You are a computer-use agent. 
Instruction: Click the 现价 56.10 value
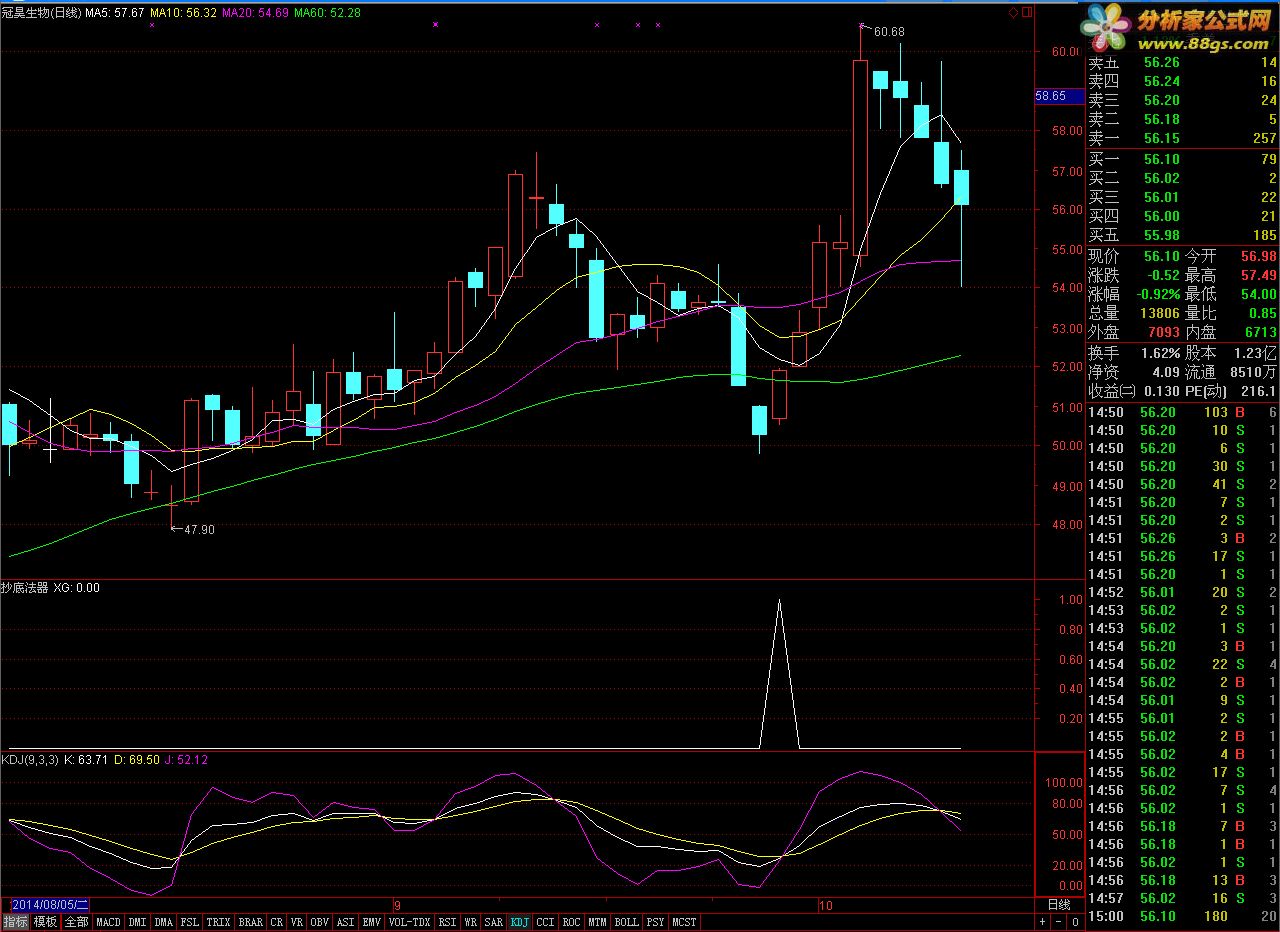[1162, 256]
